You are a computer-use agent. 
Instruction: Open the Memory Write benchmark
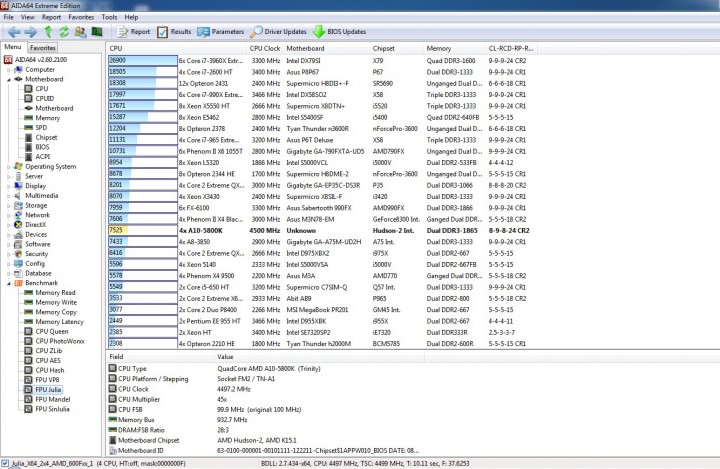click(x=56, y=302)
